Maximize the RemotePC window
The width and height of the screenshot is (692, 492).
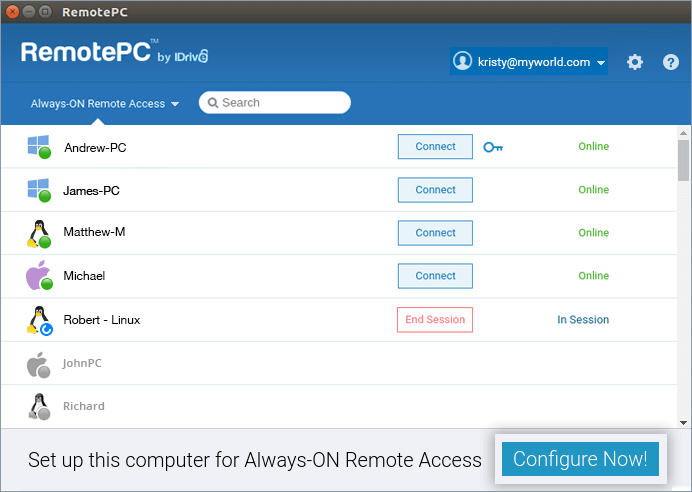click(x=45, y=11)
